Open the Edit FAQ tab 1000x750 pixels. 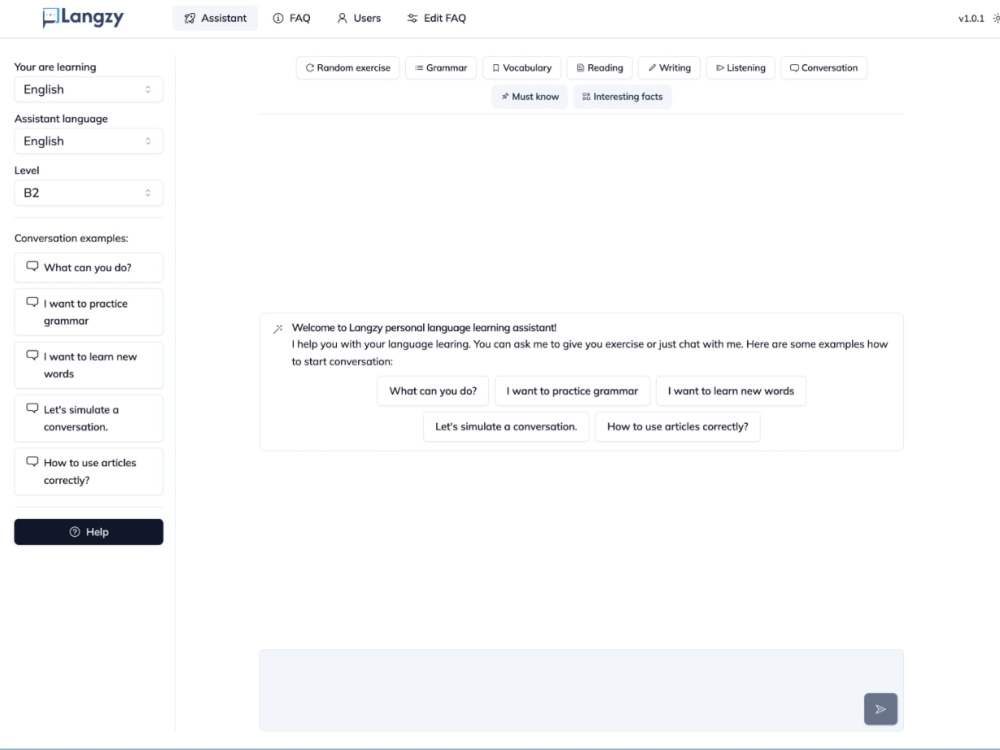(x=436, y=18)
